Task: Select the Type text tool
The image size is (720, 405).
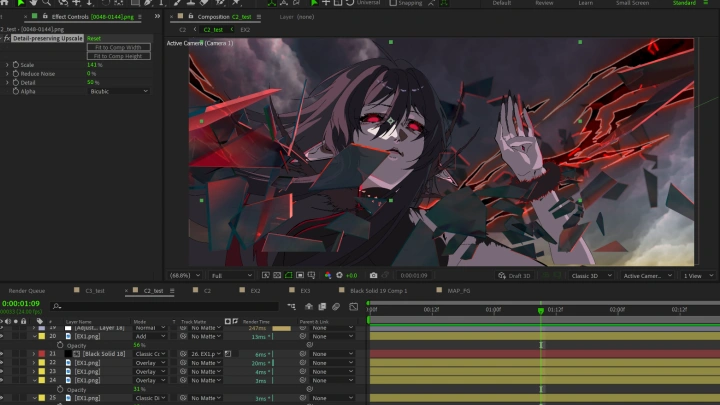Action: pyautogui.click(x=162, y=3)
